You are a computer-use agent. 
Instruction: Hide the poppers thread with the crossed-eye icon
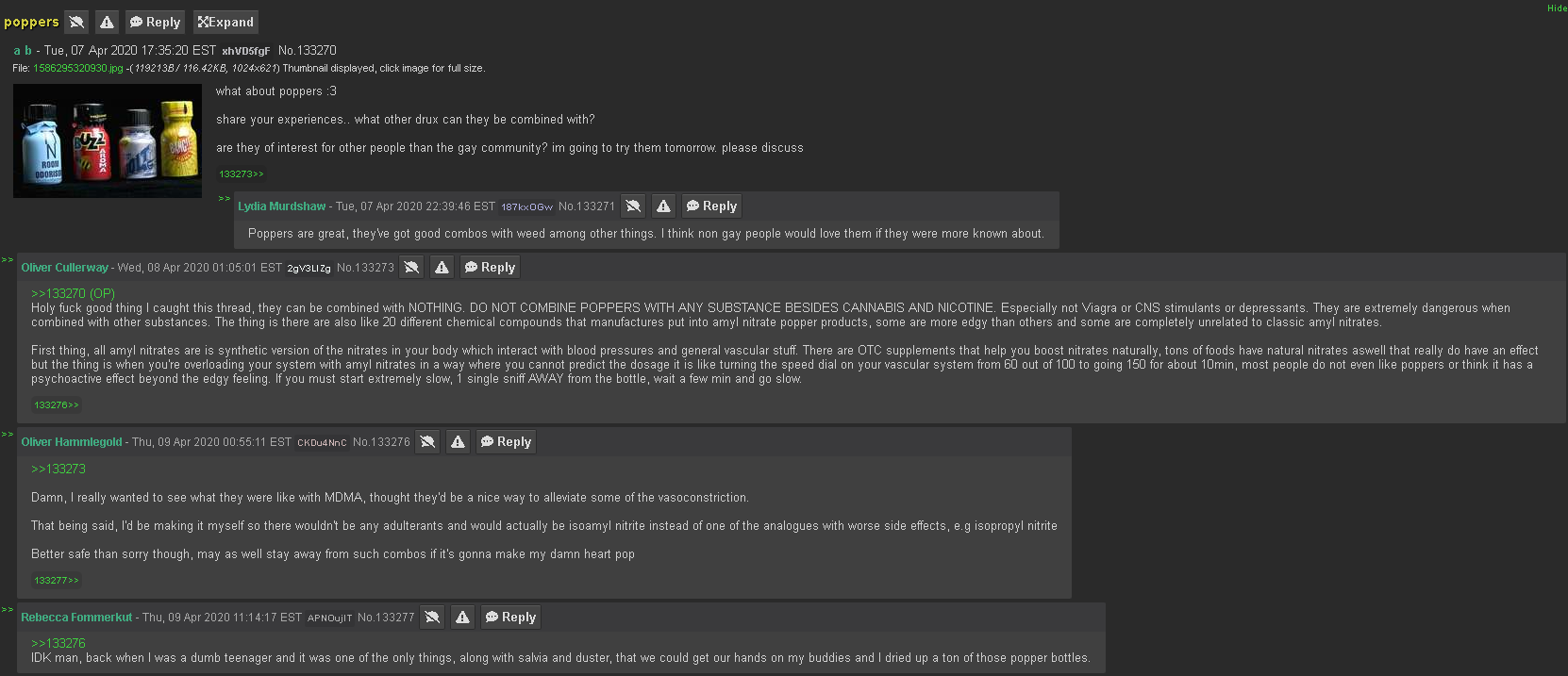click(x=76, y=22)
